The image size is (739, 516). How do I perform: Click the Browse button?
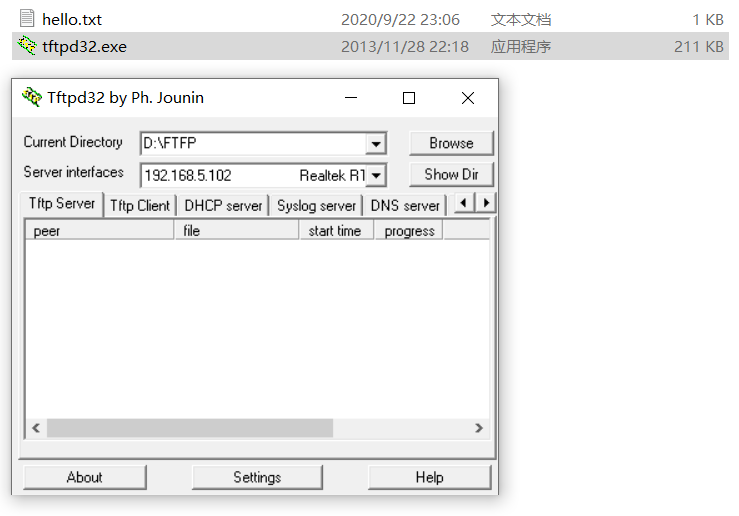pos(451,143)
